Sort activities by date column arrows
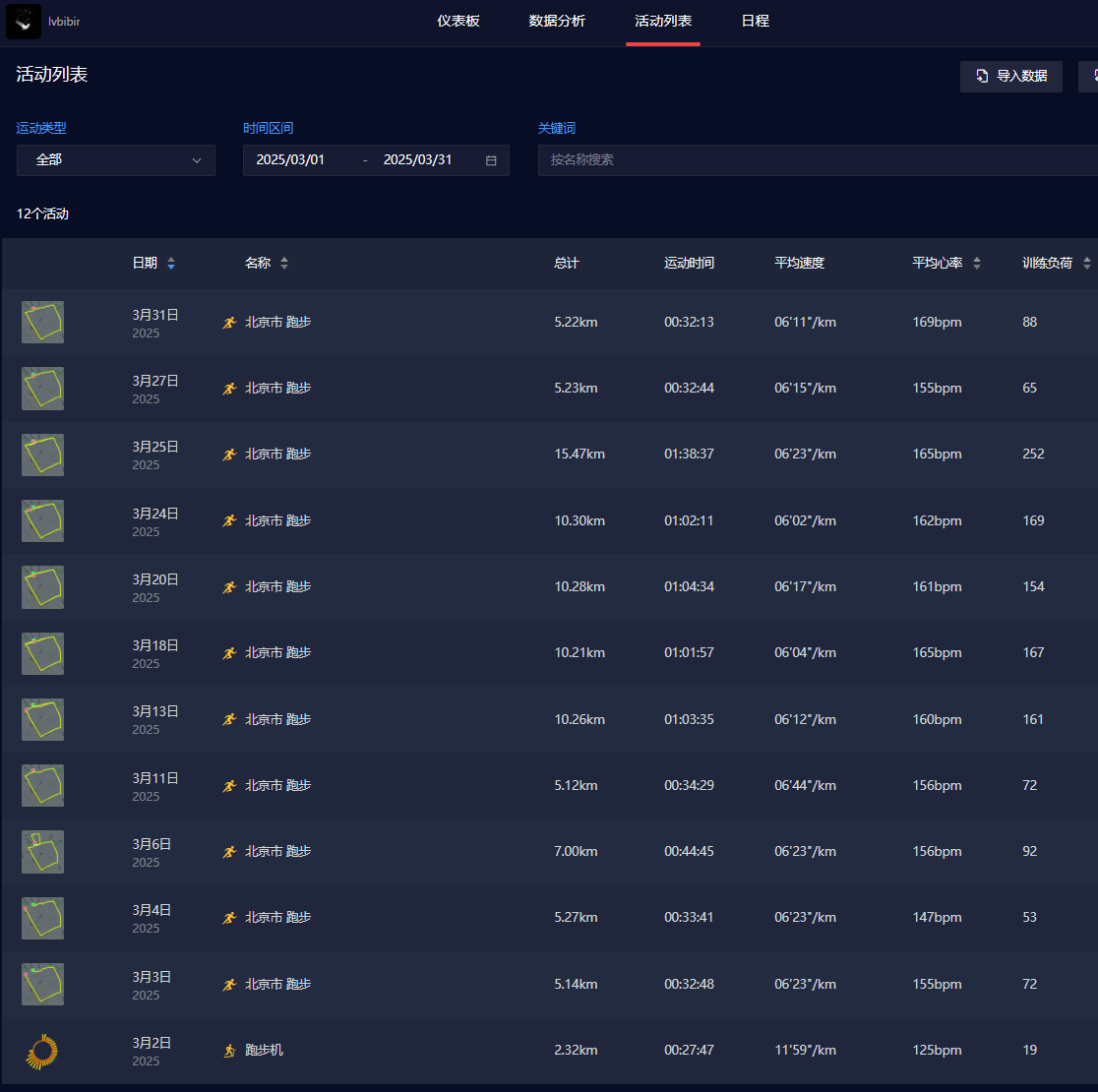 tap(171, 264)
